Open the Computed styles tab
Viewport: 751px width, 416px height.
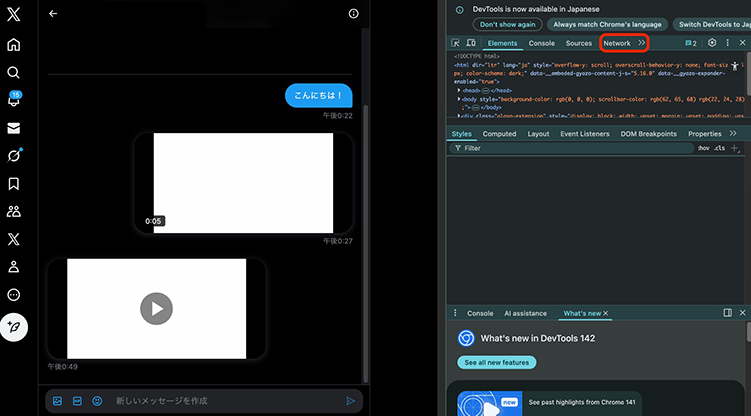point(499,133)
